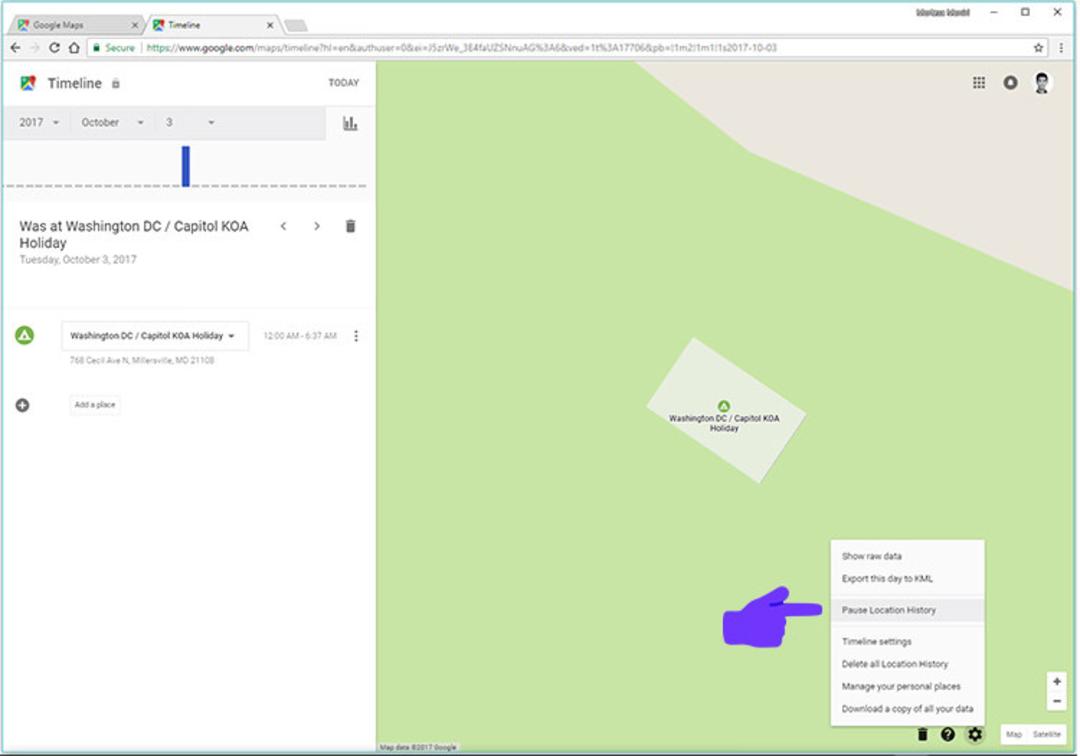Open the Washington DC / Capitol KOA Holiday place dropdown

154,336
